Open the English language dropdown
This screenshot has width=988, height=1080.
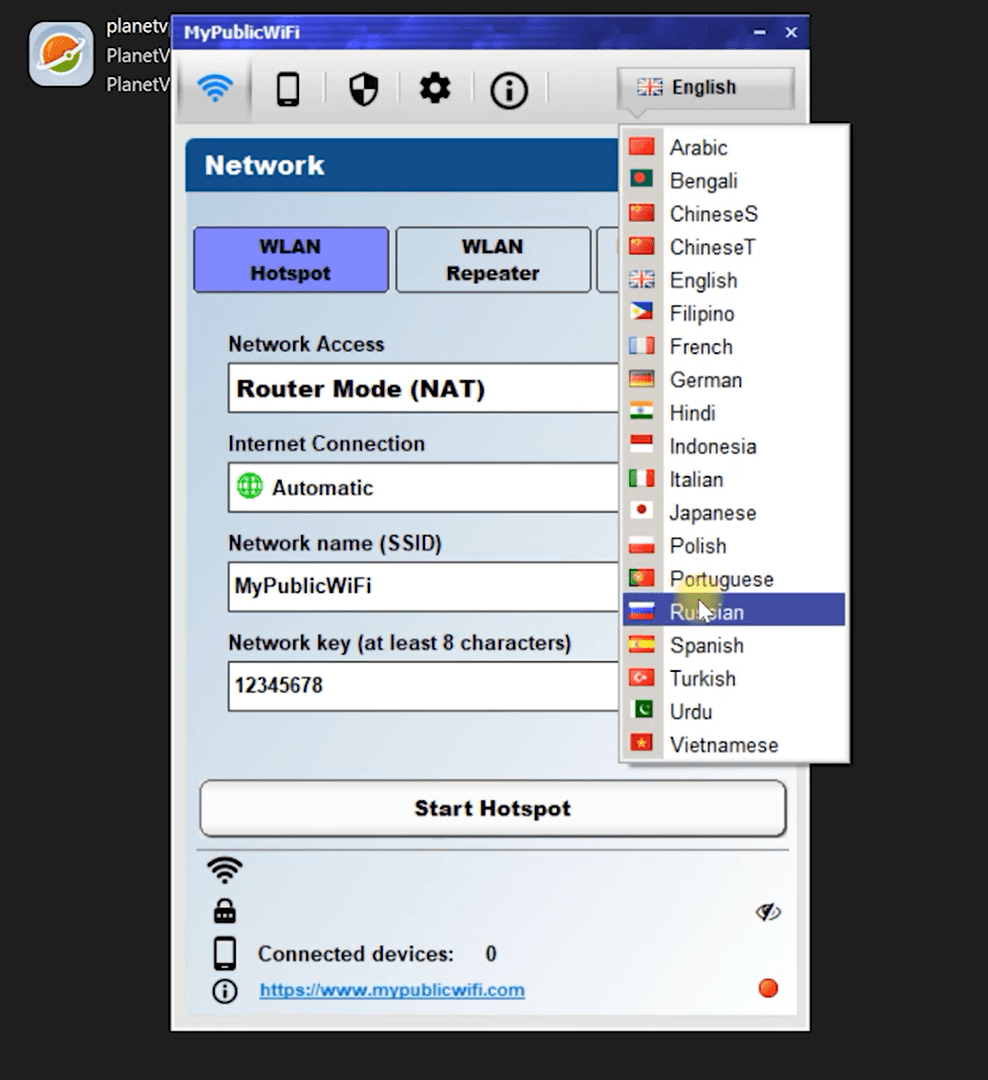[705, 88]
